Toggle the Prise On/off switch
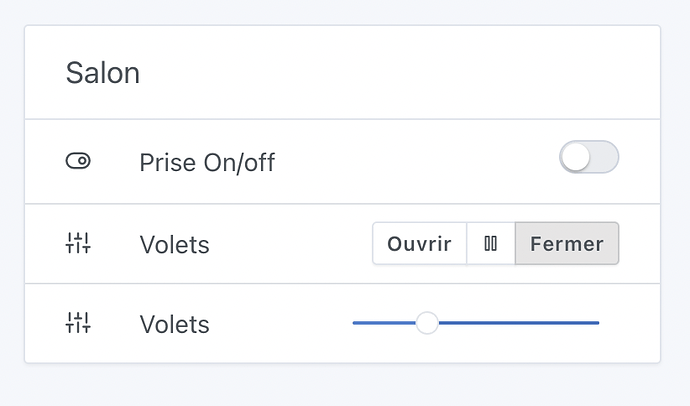690x406 pixels. 589,157
